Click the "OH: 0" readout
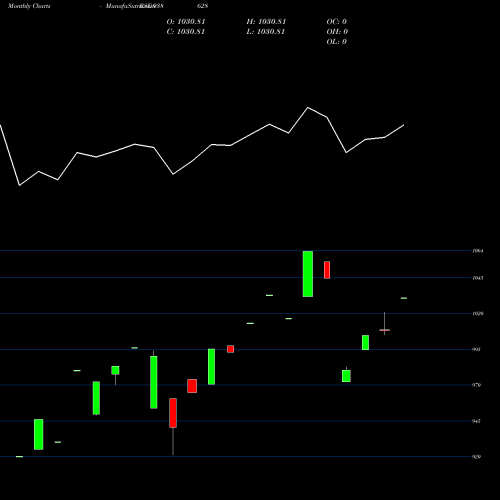Screen dimensions: 500x500 [337, 32]
